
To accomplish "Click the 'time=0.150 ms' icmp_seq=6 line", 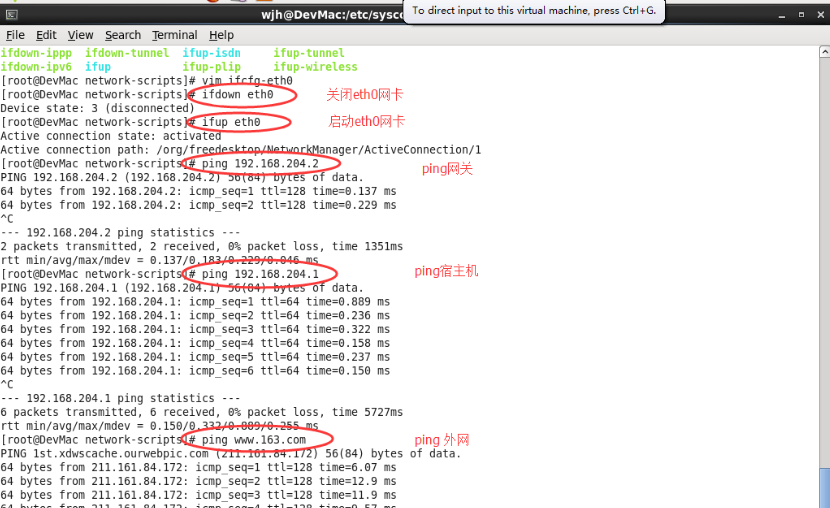I will tap(195, 371).
